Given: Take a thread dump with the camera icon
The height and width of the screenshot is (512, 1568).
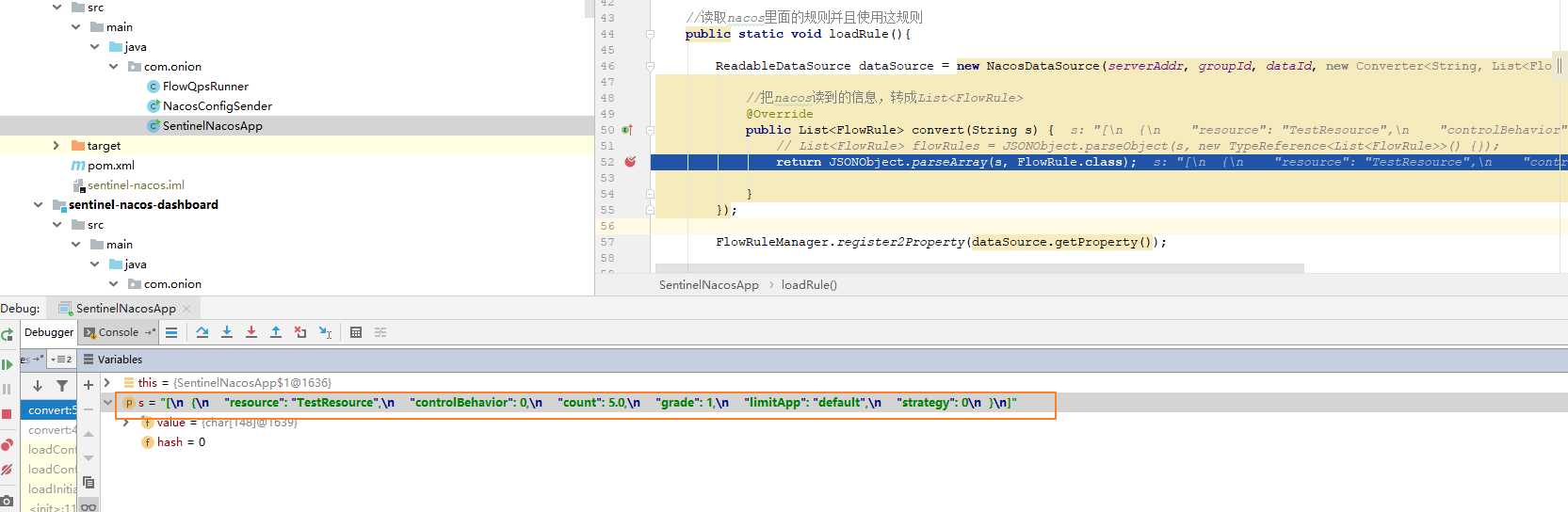Looking at the screenshot, I should click(7, 501).
